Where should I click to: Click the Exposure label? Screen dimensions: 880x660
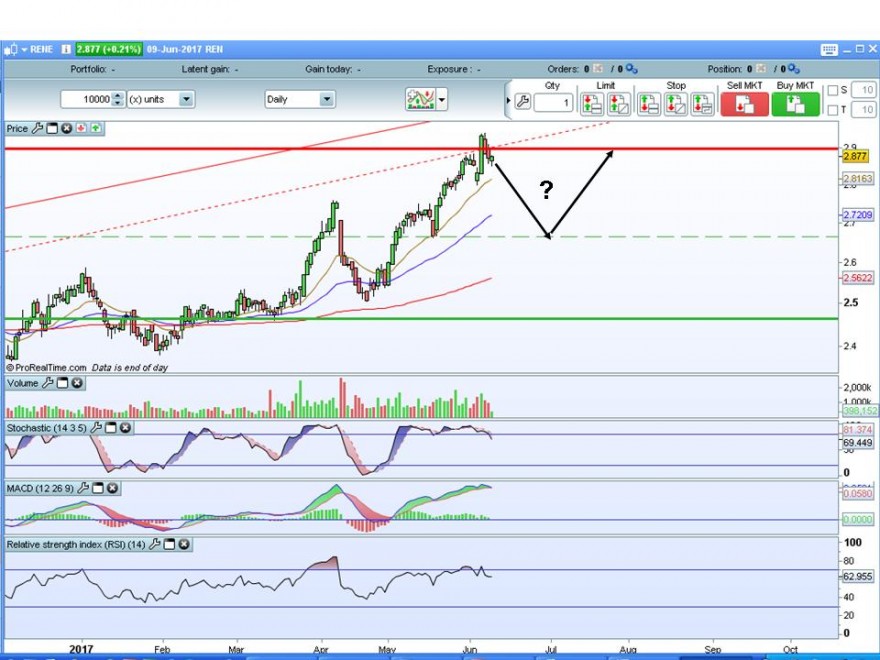tap(449, 69)
